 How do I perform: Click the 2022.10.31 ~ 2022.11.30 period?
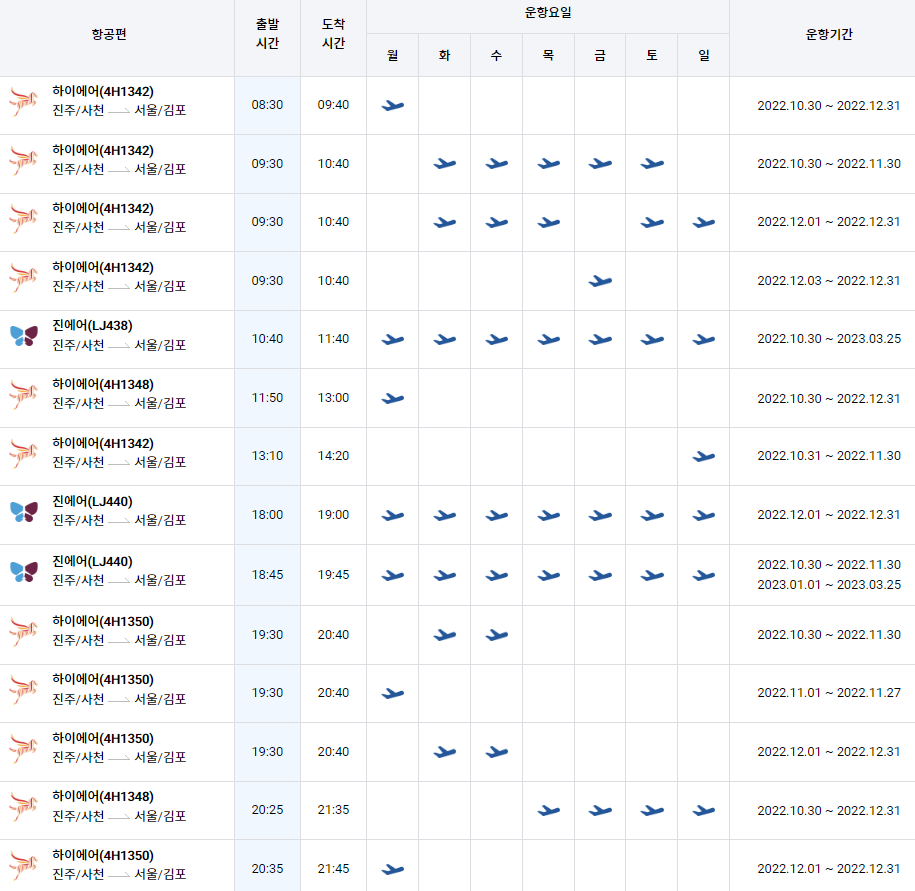pos(829,456)
